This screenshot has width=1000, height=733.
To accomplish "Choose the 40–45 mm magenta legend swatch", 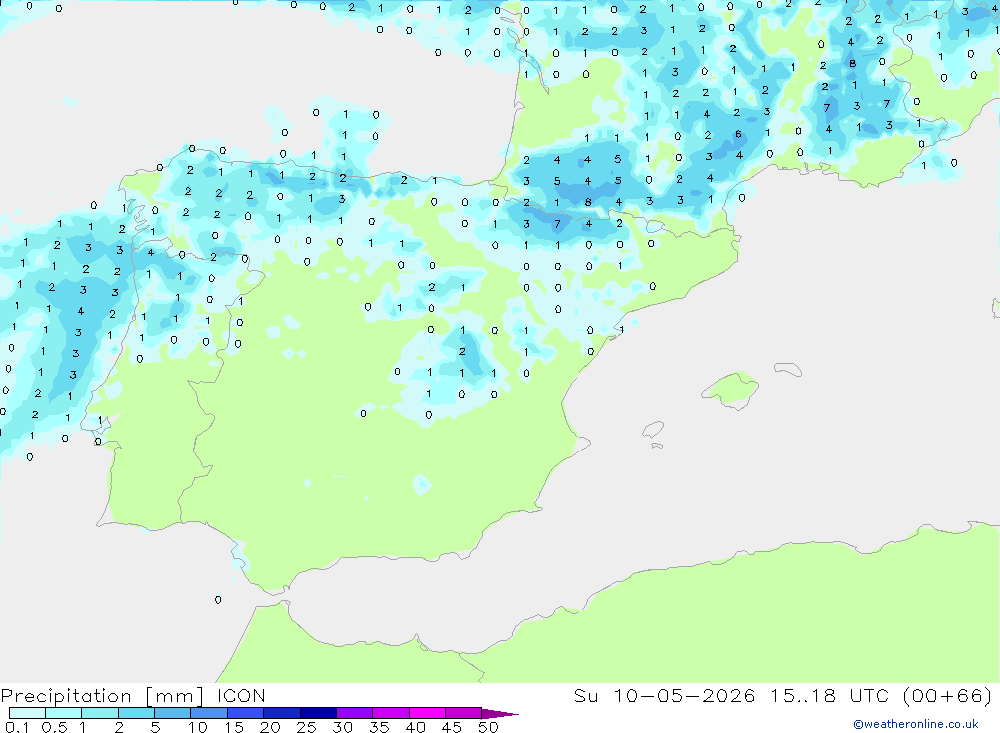I will point(427,713).
